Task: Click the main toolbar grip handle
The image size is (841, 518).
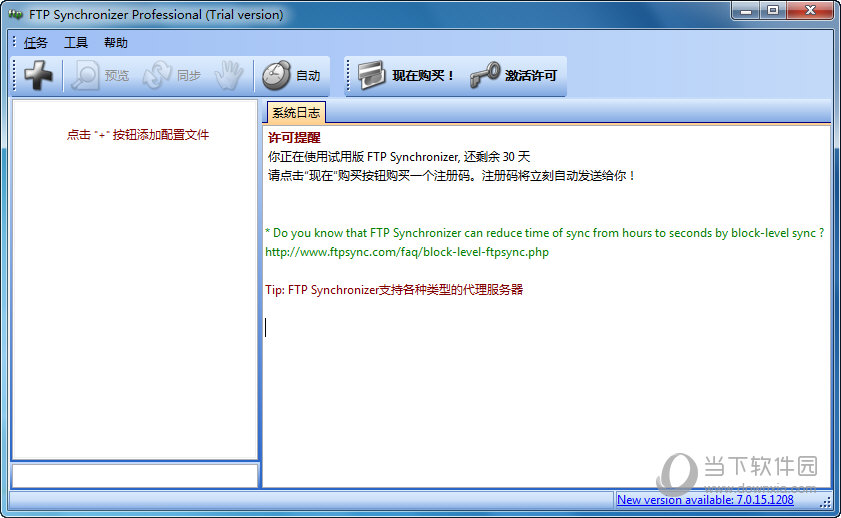Action: coord(15,76)
